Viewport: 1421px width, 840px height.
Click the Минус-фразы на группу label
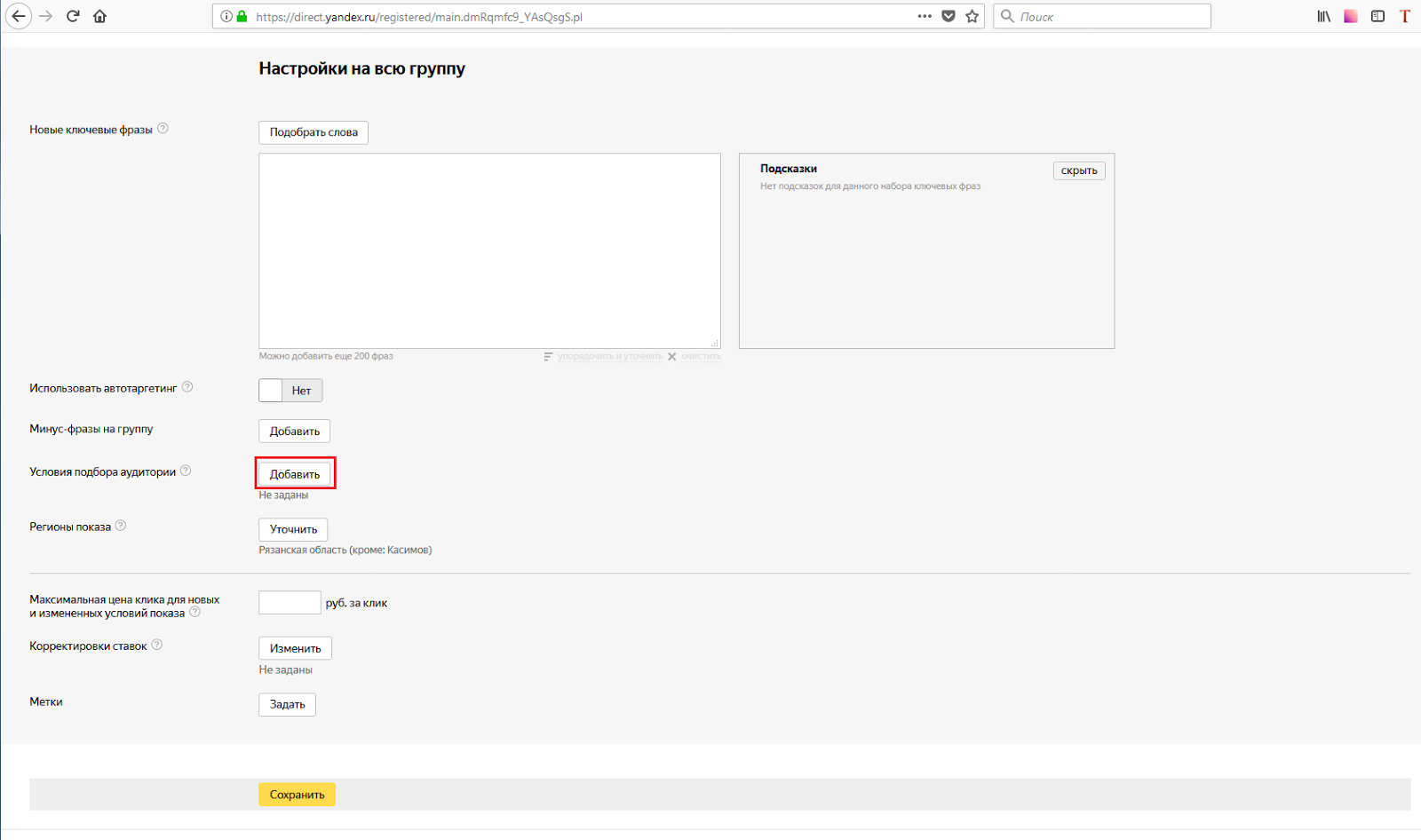click(x=91, y=429)
